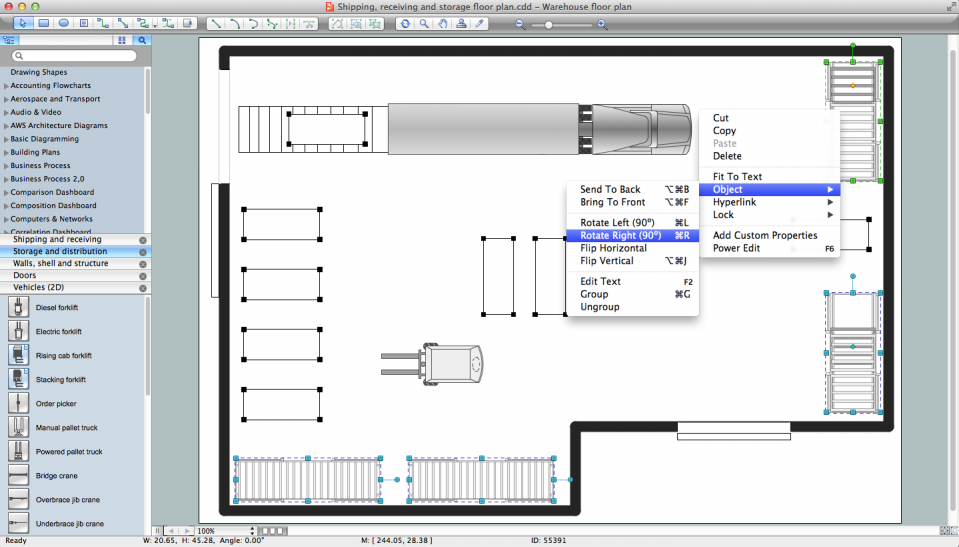The height and width of the screenshot is (547, 959).
Task: Switch library panel to grid view
Action: (x=122, y=41)
